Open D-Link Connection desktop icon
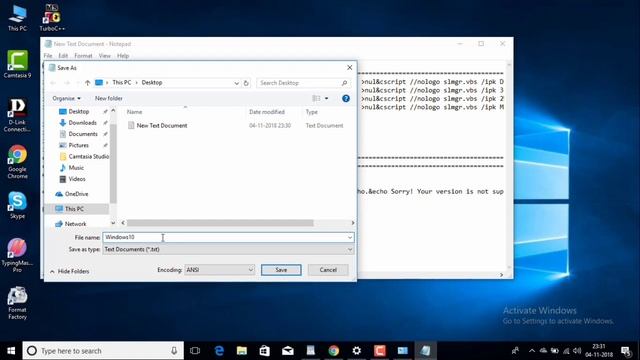 click(x=17, y=116)
